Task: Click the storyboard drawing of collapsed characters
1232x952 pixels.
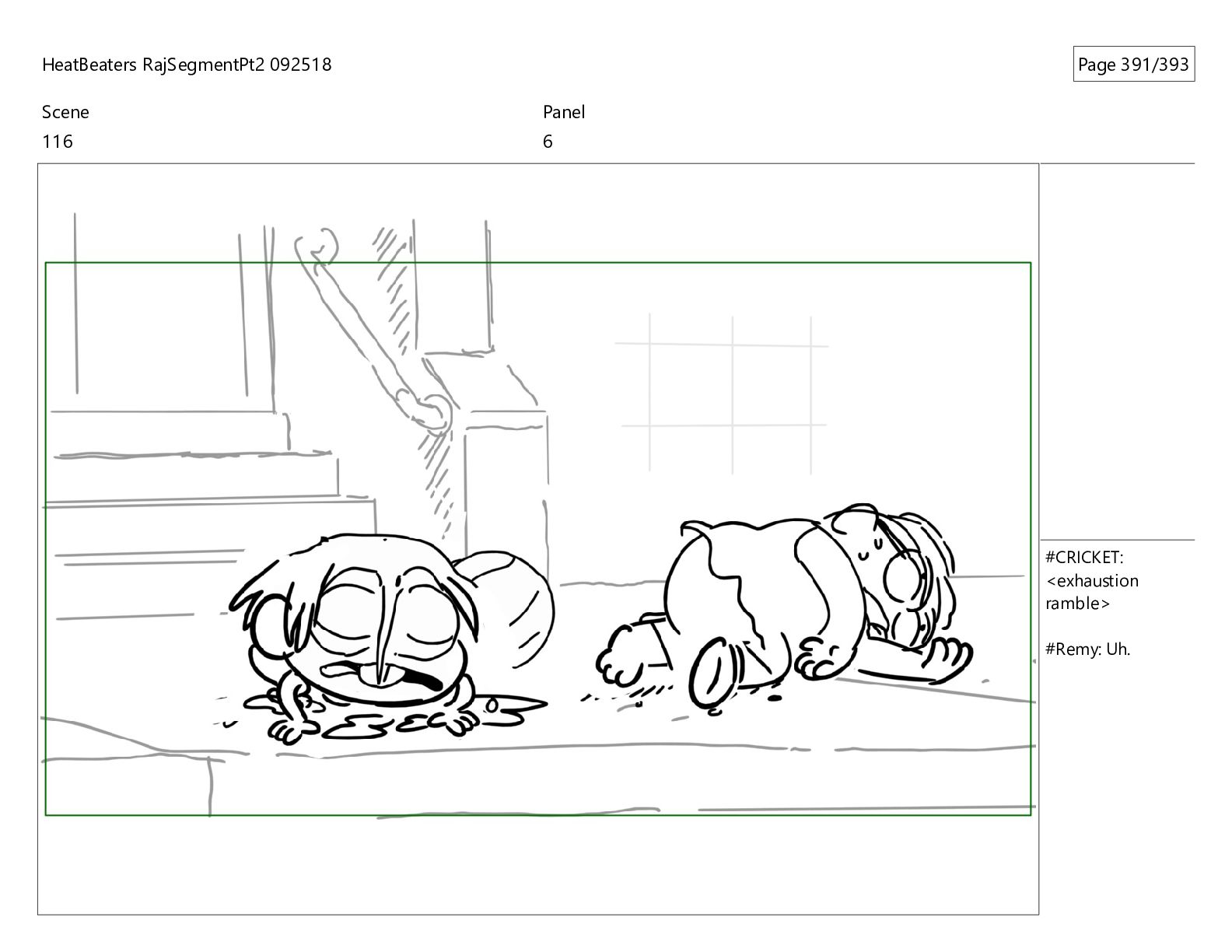Action: (x=538, y=539)
